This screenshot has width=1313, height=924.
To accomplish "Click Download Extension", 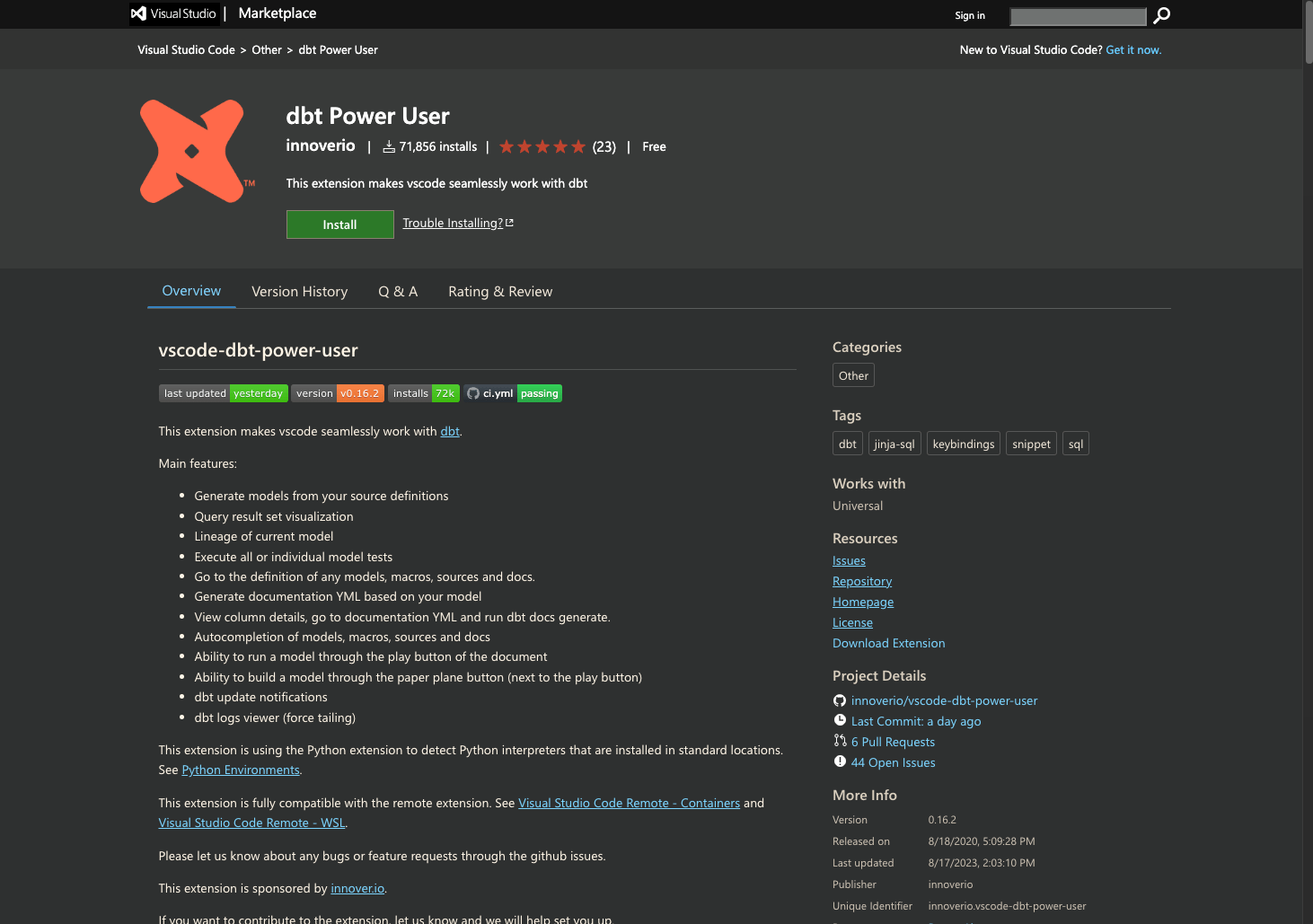I will [x=888, y=643].
